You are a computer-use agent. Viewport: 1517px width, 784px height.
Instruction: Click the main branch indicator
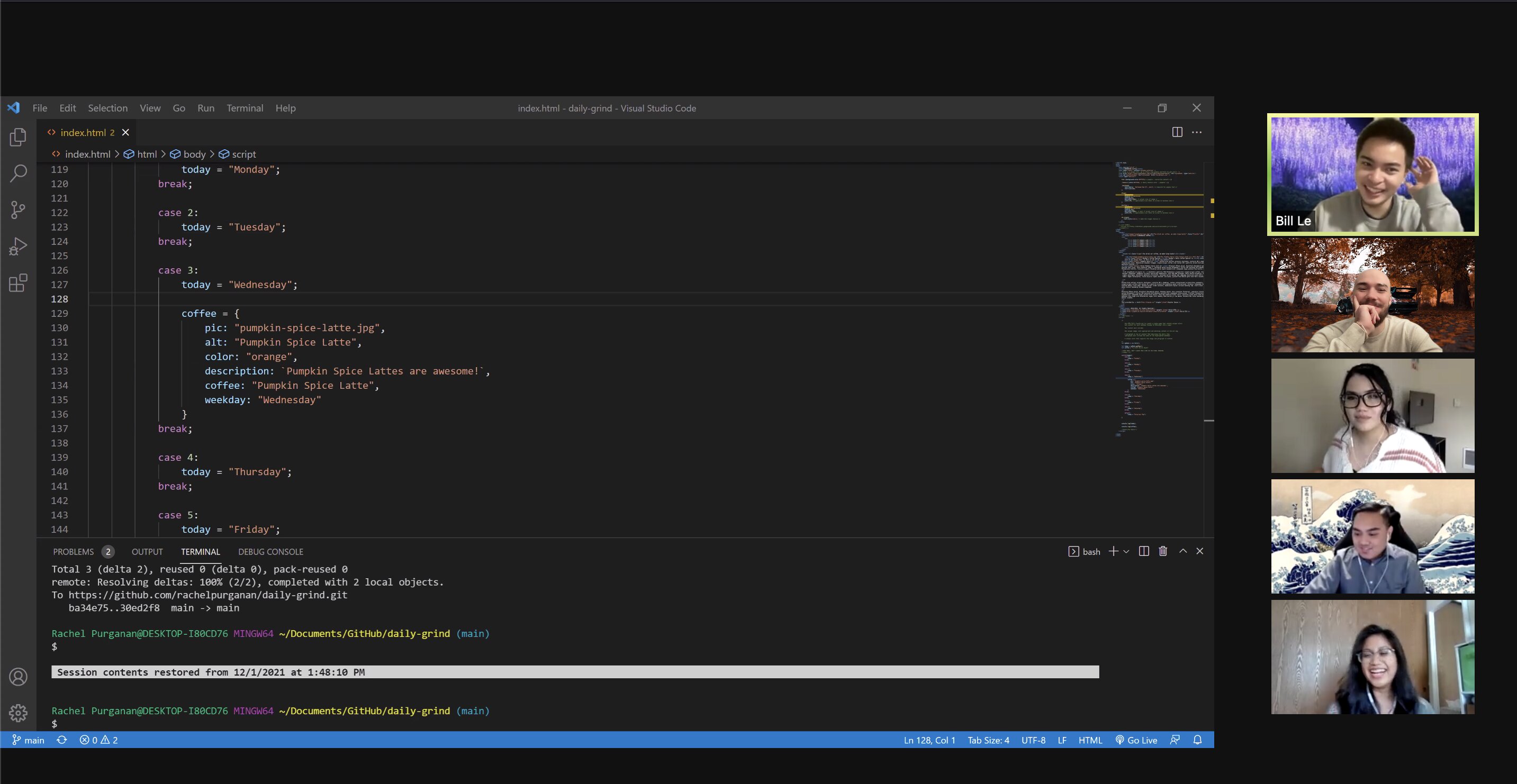pyautogui.click(x=29, y=740)
